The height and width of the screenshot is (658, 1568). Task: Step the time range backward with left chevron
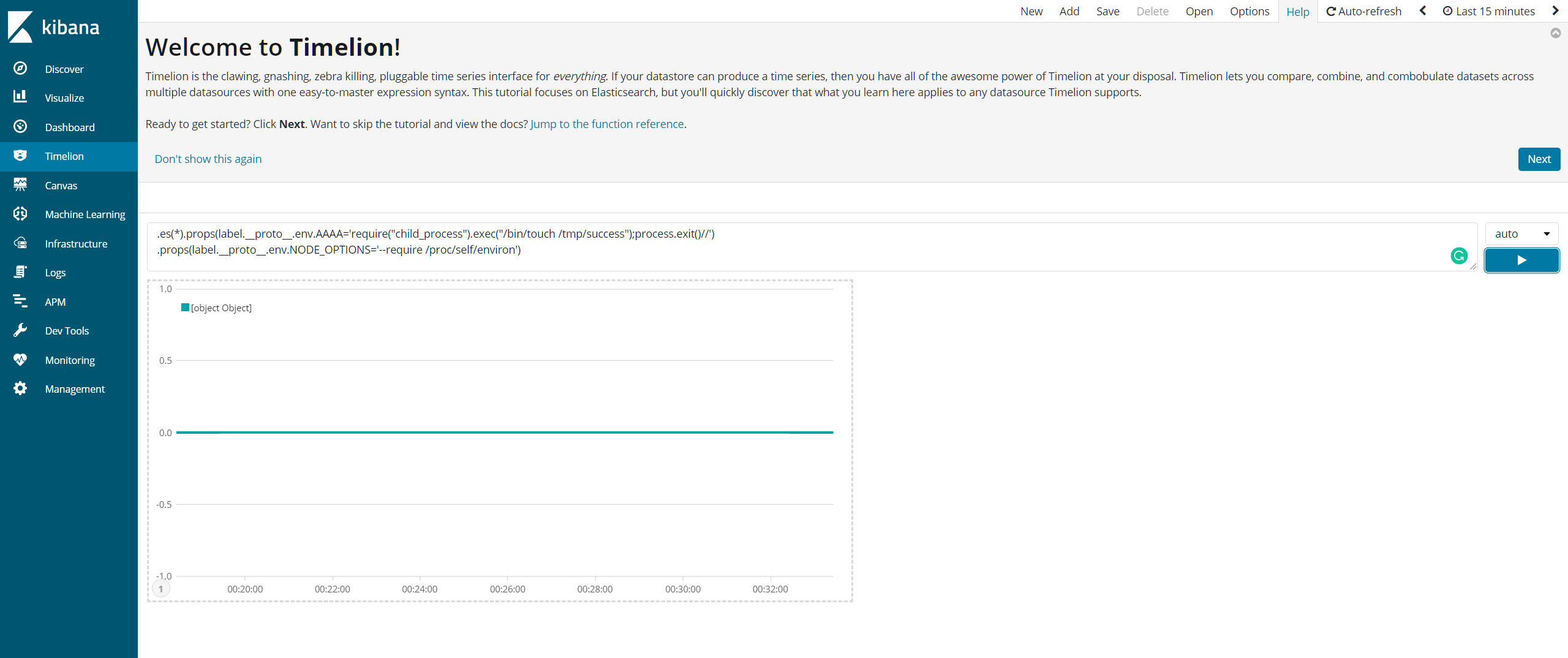[x=1423, y=11]
